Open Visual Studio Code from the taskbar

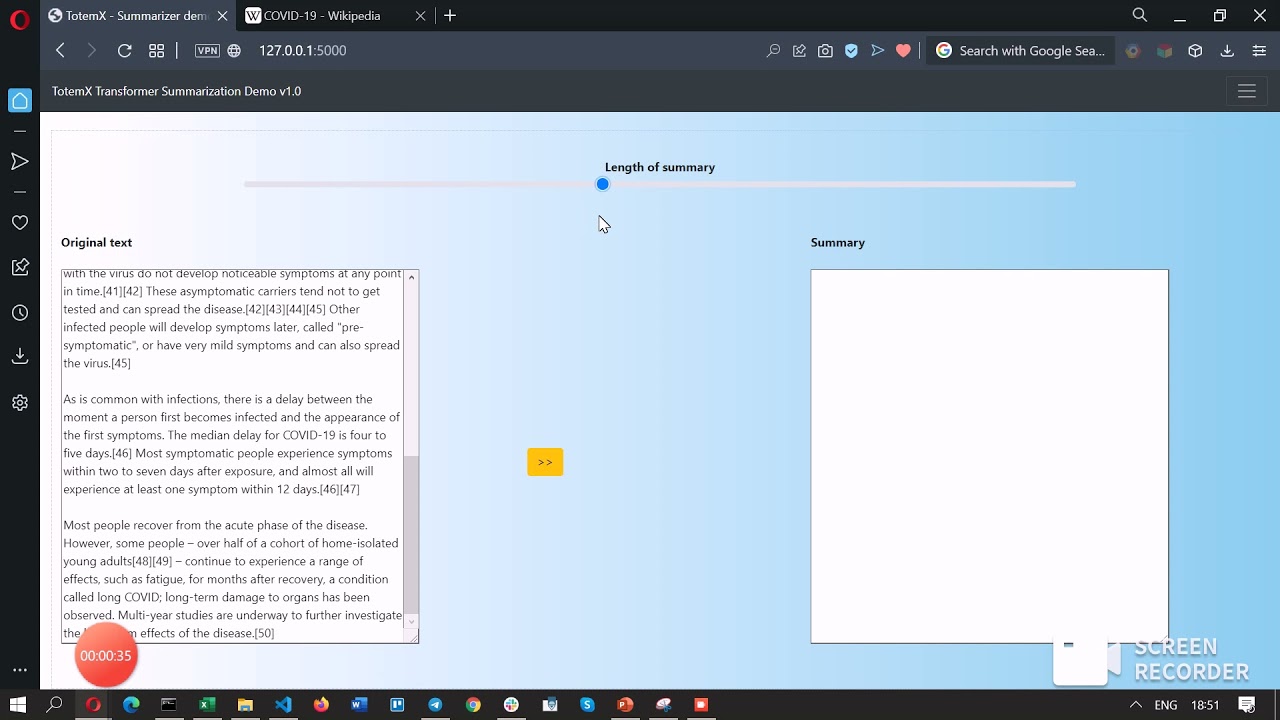pos(283,705)
